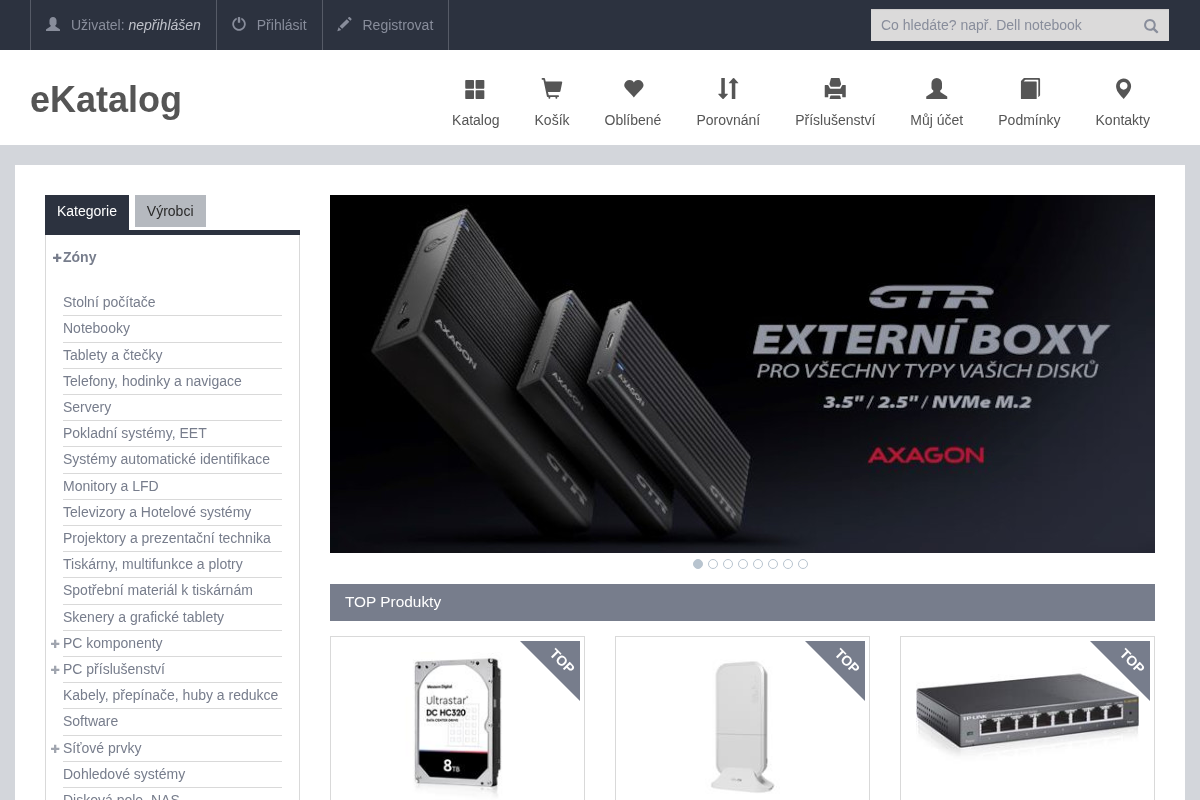The image size is (1200, 800).
Task: Expand the PC komponenty category
Action: click(55, 643)
